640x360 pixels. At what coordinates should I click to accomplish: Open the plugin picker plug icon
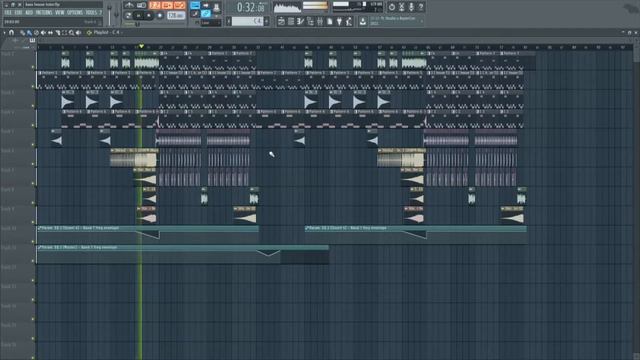pos(339,21)
